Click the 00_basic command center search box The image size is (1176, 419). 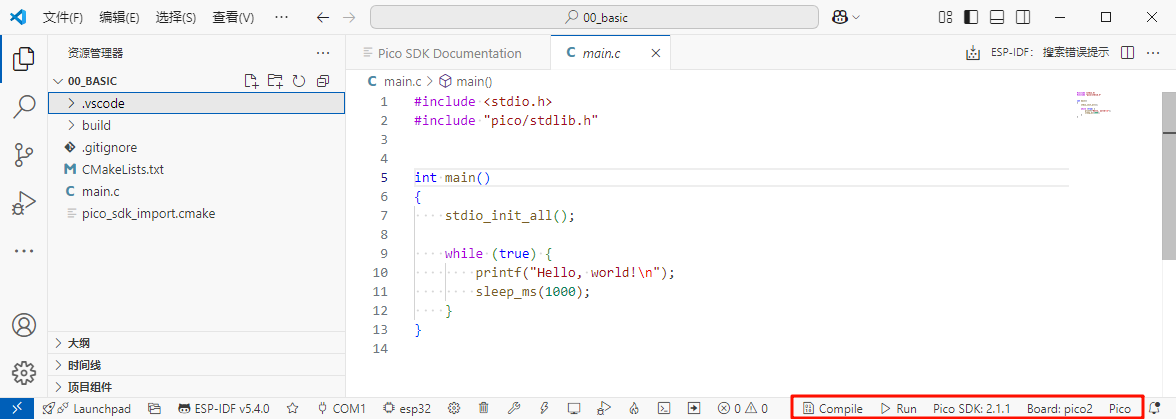(x=594, y=17)
